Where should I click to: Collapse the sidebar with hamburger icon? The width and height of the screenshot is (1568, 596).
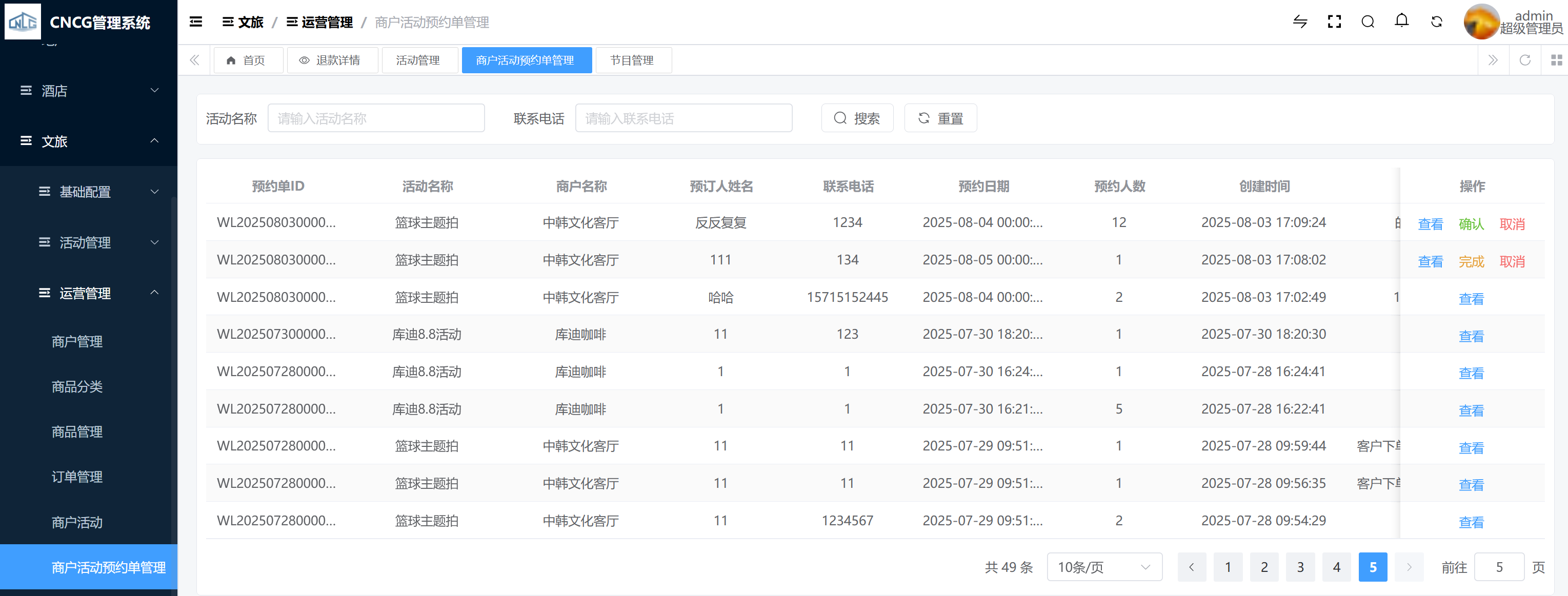tap(195, 22)
